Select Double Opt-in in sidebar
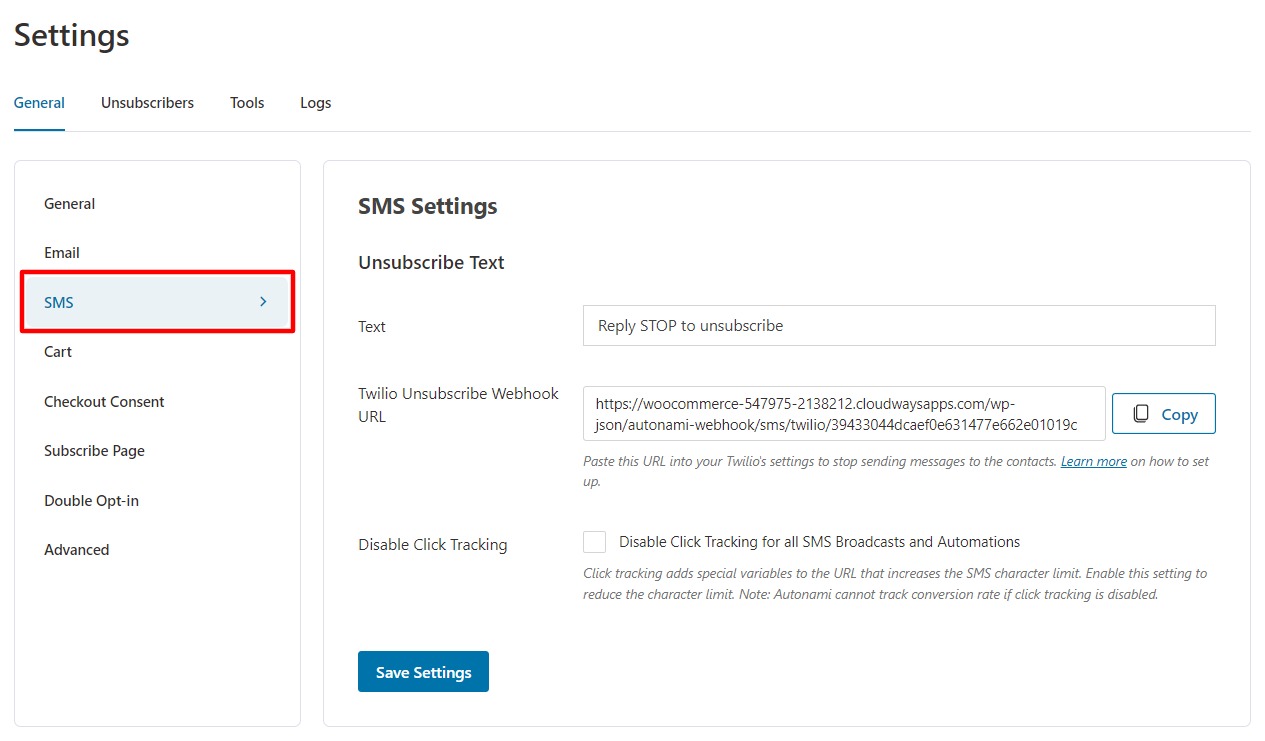Image resolution: width=1265 pixels, height=741 pixels. (x=91, y=501)
